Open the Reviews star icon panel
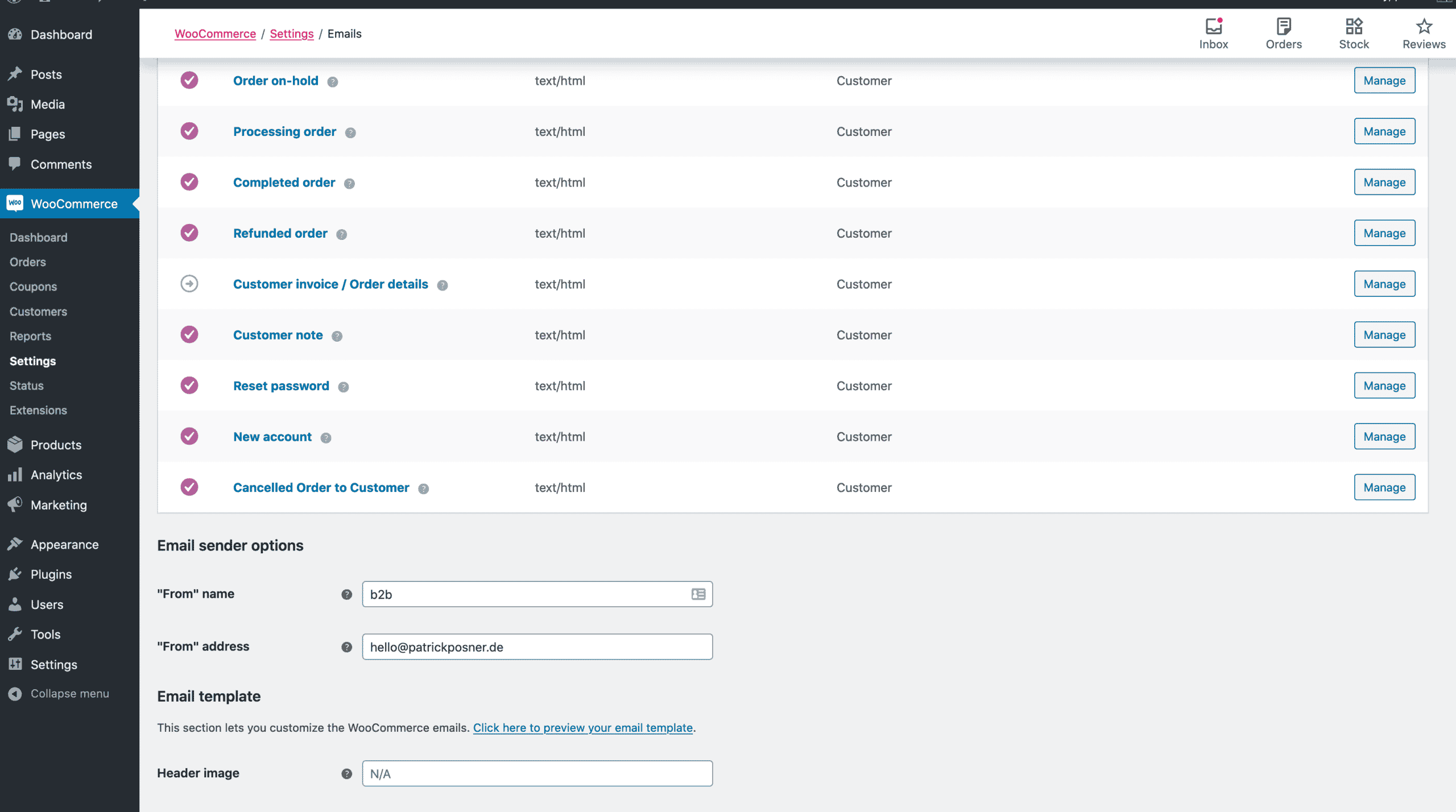 tap(1423, 34)
